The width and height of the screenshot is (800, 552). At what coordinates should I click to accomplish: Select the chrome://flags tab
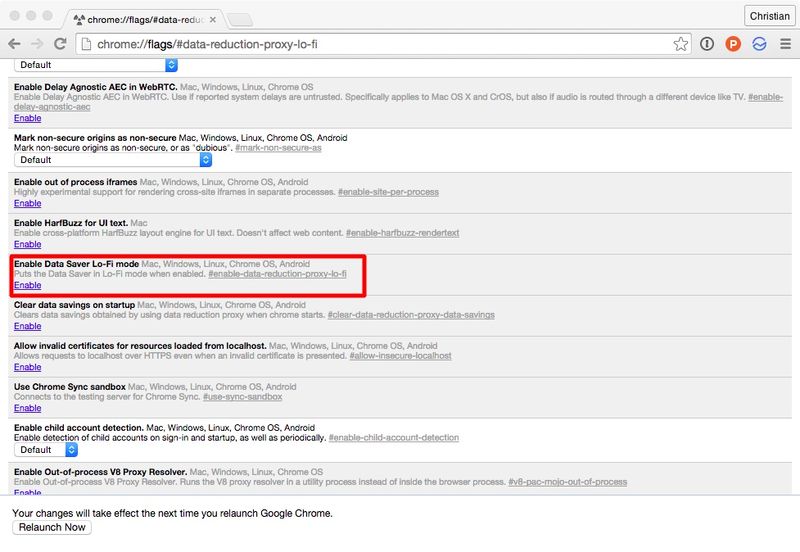point(144,19)
